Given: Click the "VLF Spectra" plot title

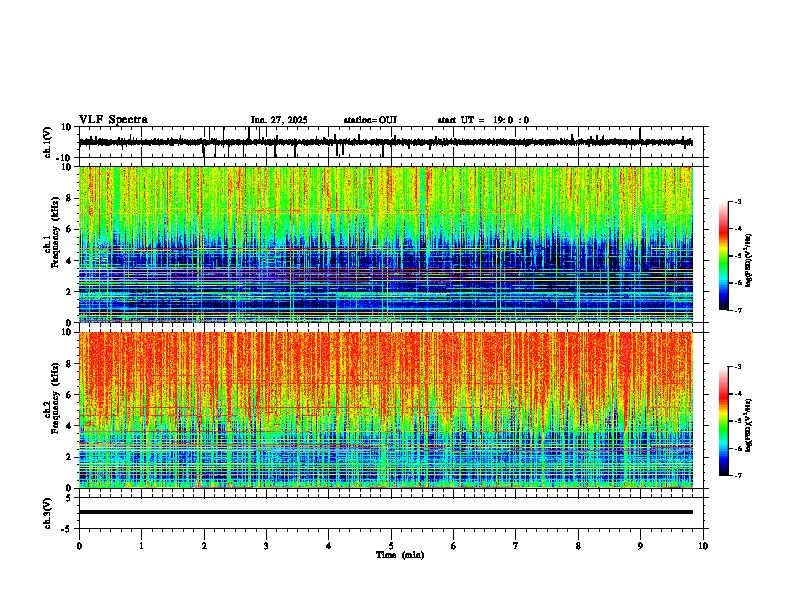Looking at the screenshot, I should (113, 120).
